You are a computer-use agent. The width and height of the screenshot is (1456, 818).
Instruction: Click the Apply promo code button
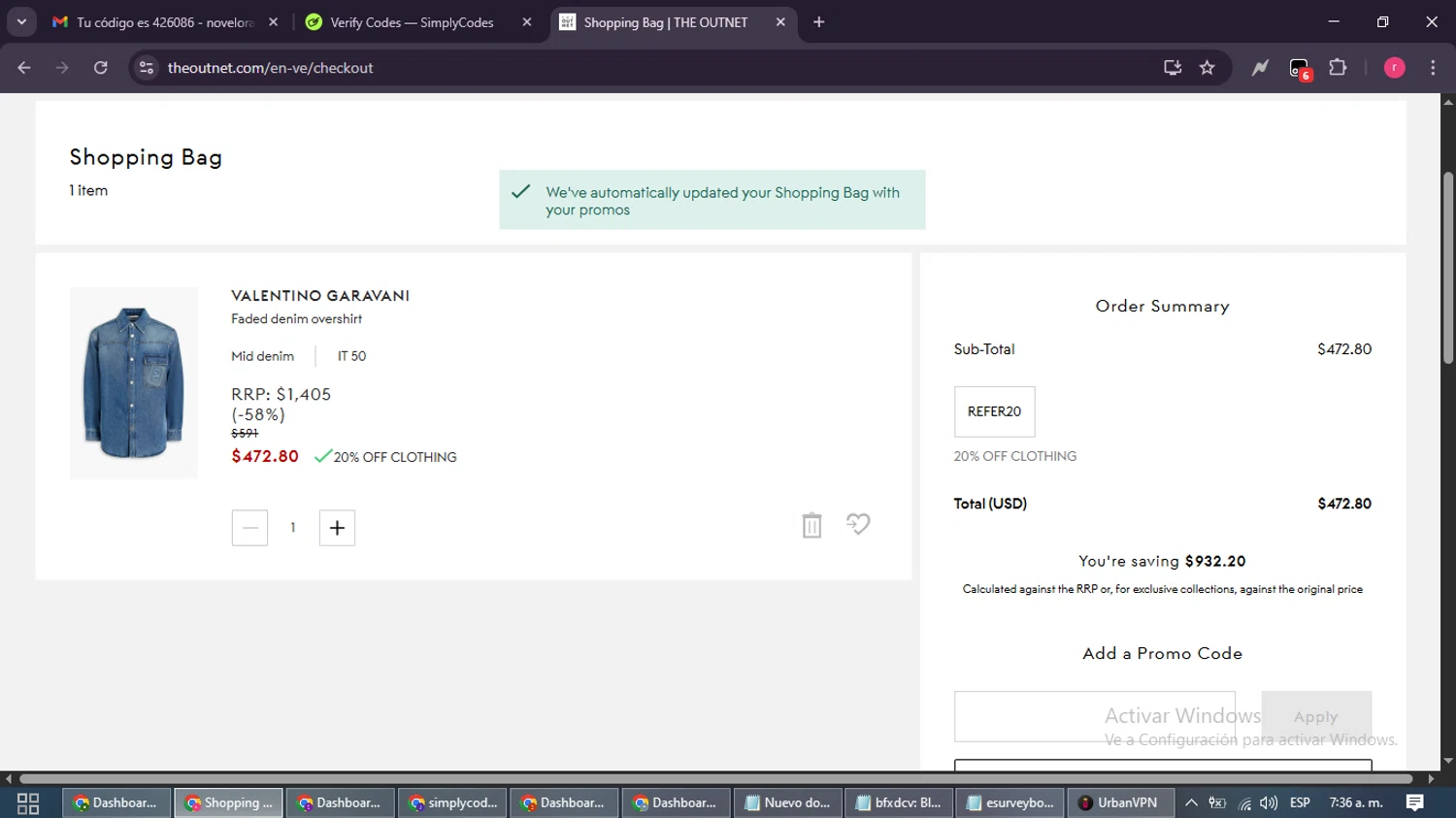click(1316, 716)
